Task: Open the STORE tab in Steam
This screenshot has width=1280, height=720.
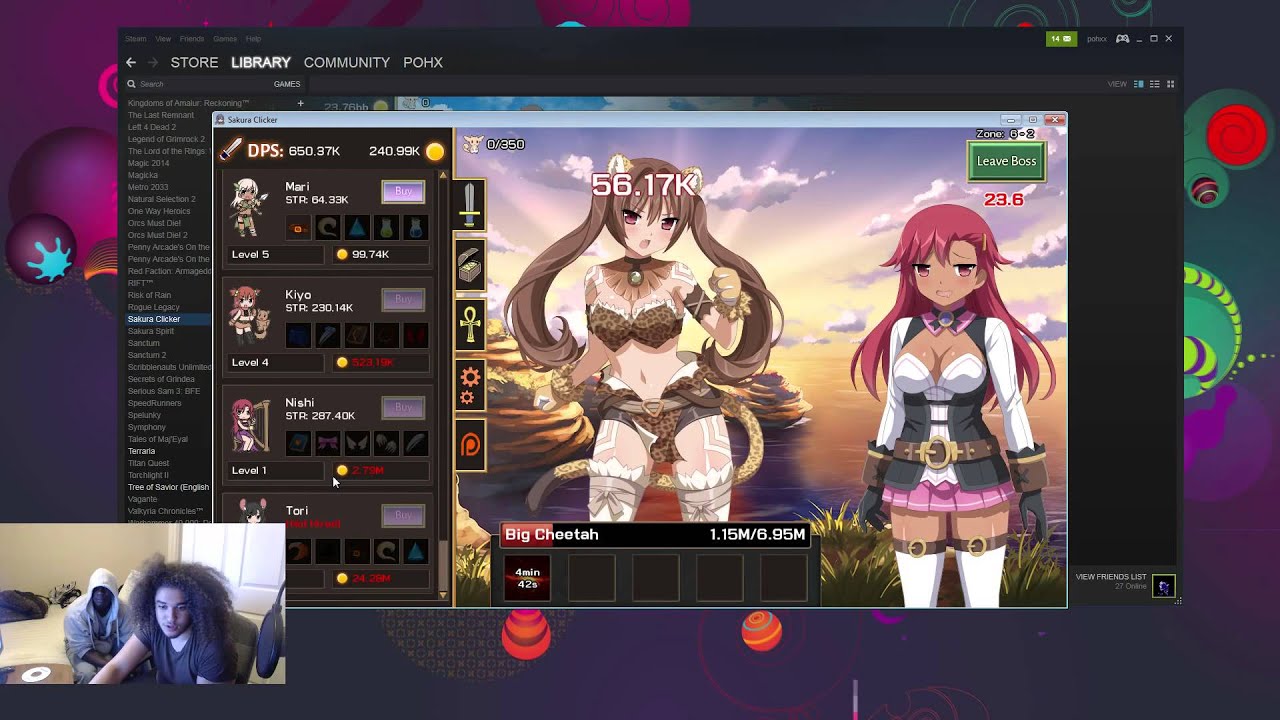Action: point(194,62)
